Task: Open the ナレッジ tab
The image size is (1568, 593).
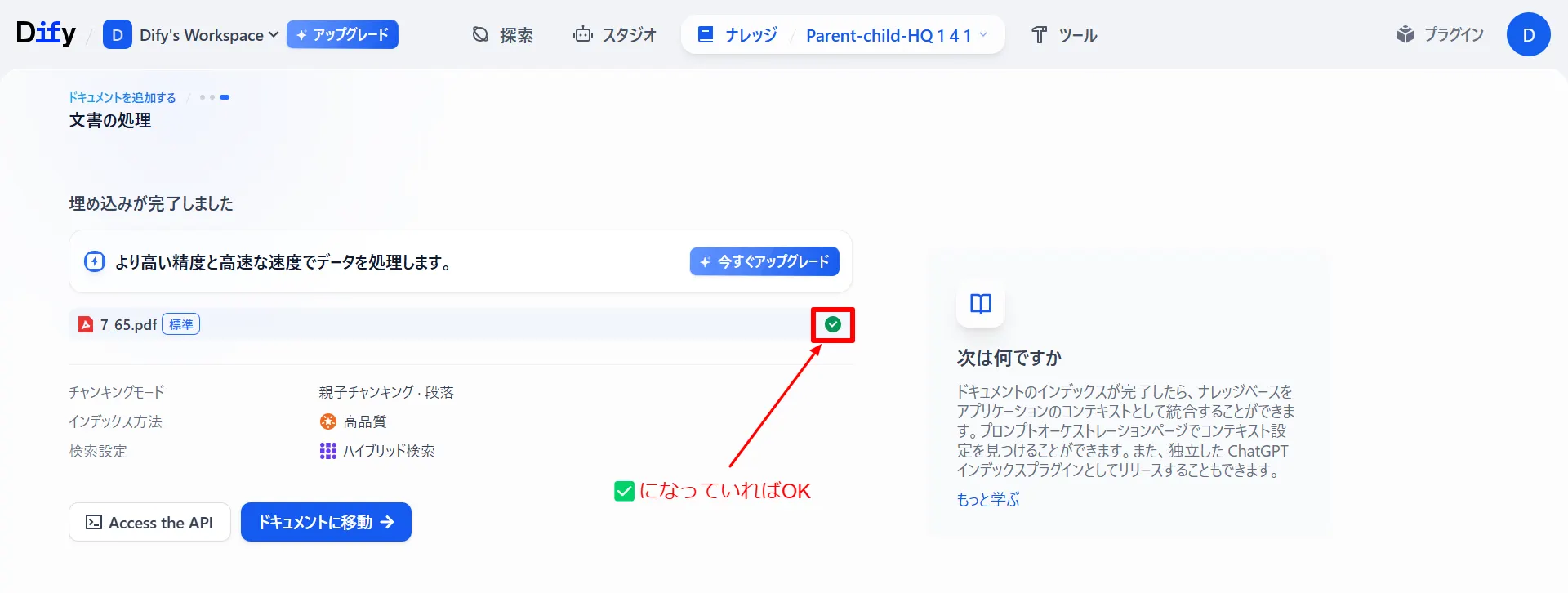Action: tap(737, 35)
